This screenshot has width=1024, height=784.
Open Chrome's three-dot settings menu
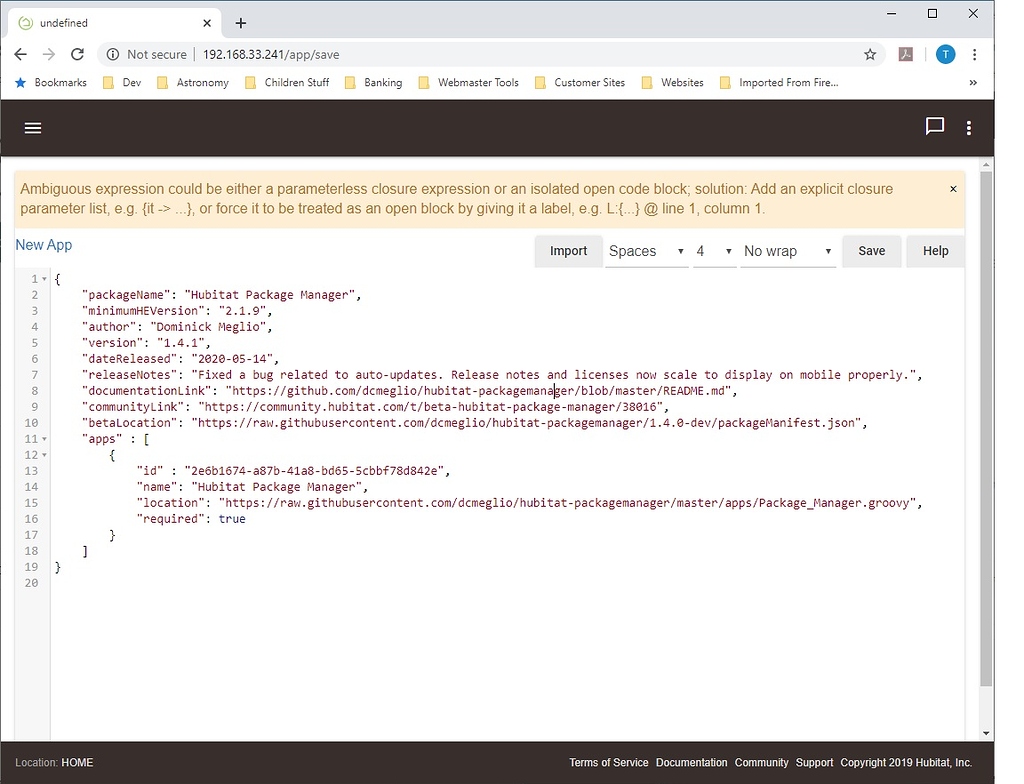[976, 54]
